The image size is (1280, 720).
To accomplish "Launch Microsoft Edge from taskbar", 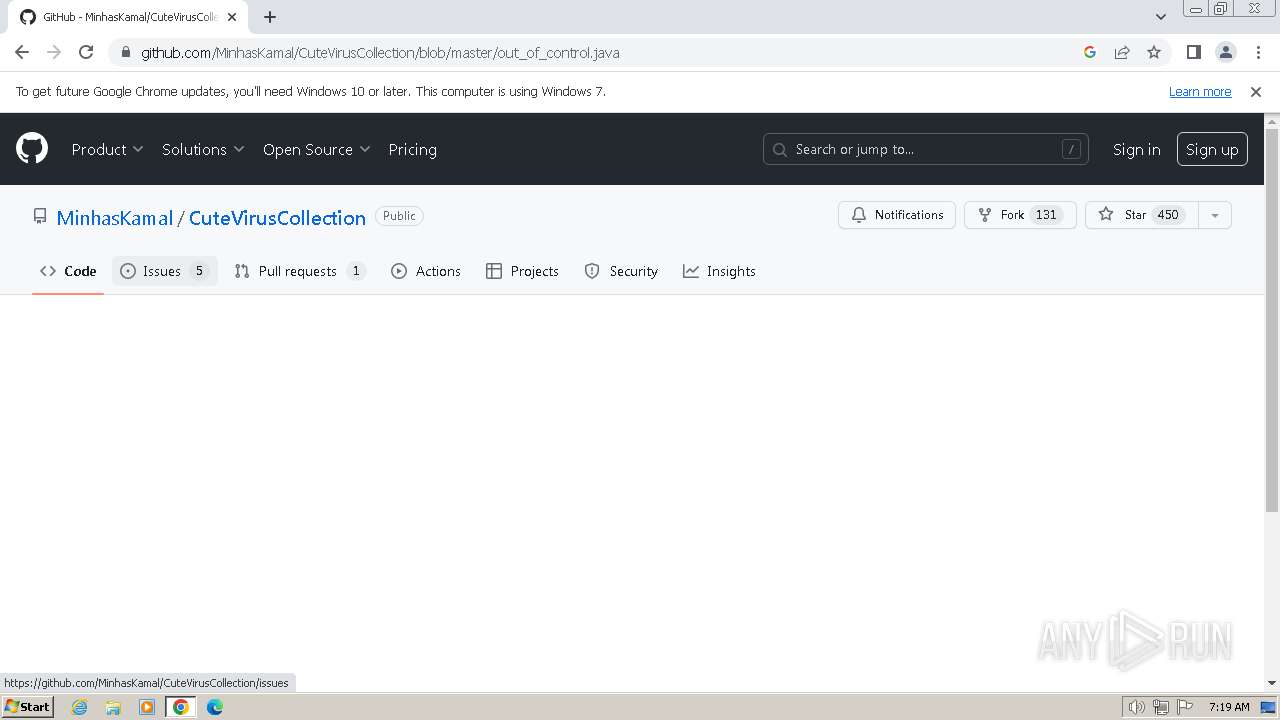I will [x=215, y=707].
